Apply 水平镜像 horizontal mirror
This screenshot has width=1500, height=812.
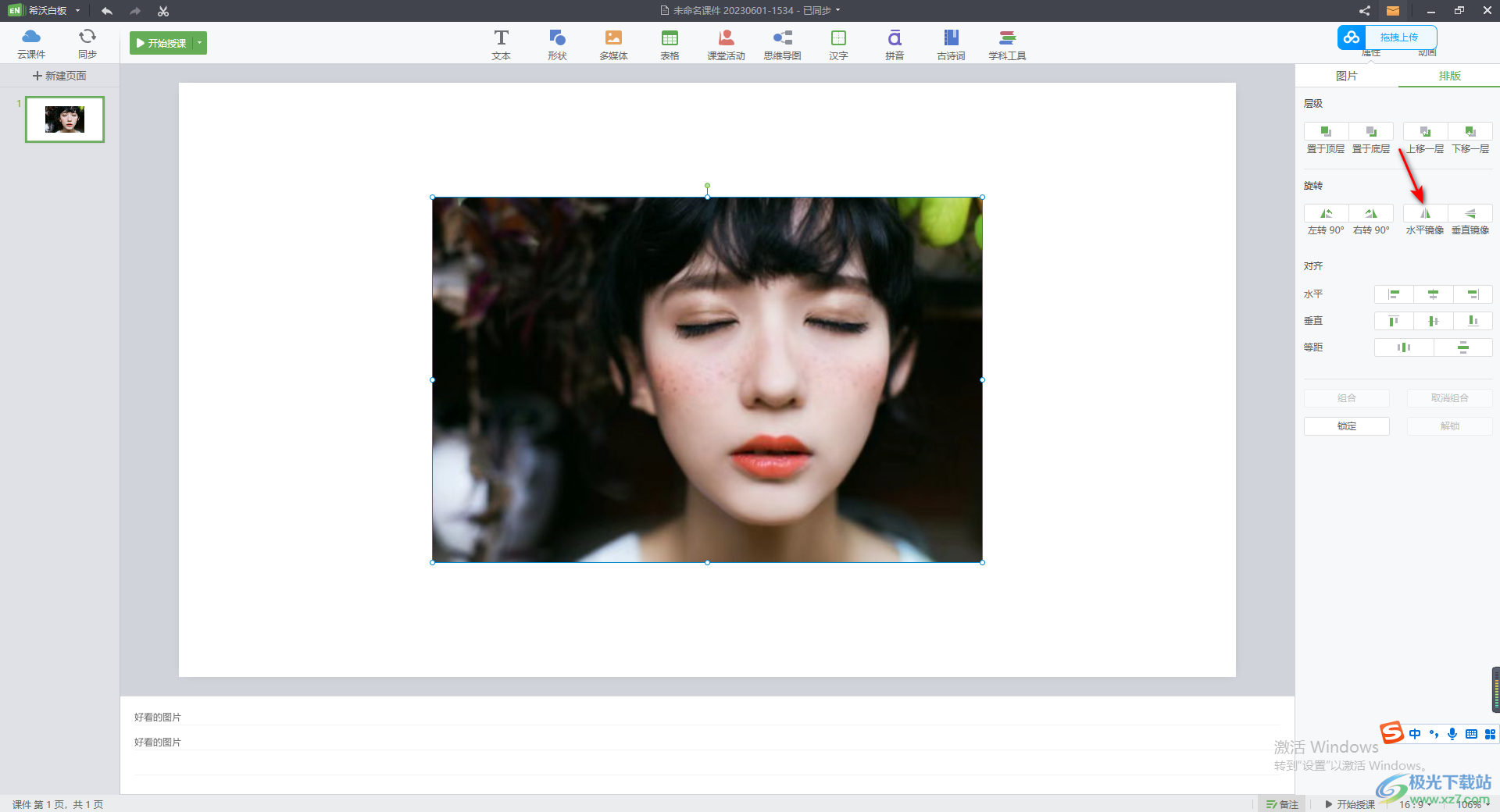[x=1425, y=213]
